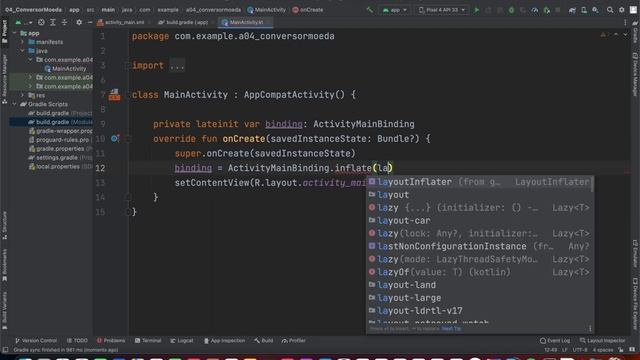
Task: Click the green Debug bug icon
Action: (x=511, y=10)
